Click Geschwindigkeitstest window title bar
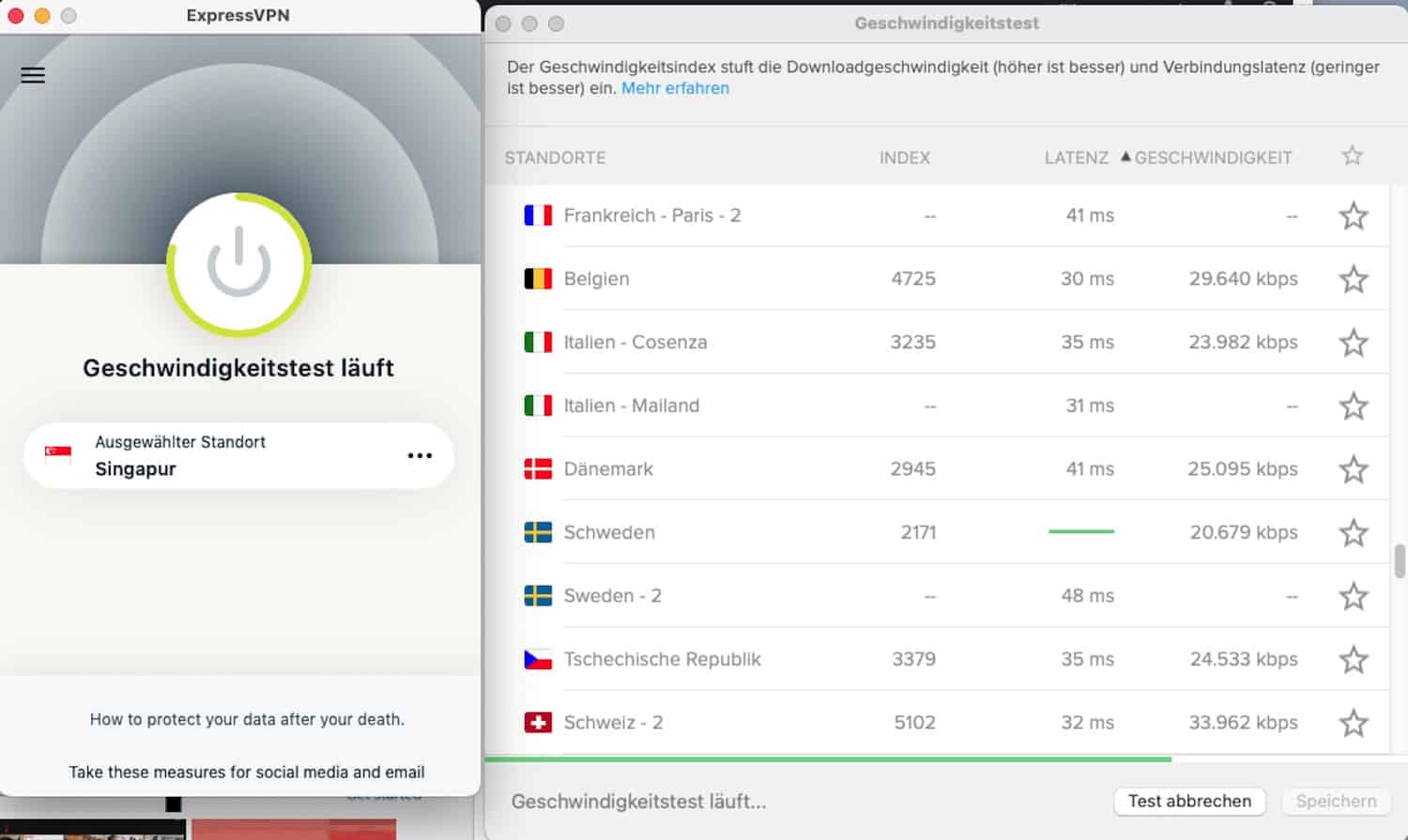Screen dimensions: 1408x840 point(946,23)
